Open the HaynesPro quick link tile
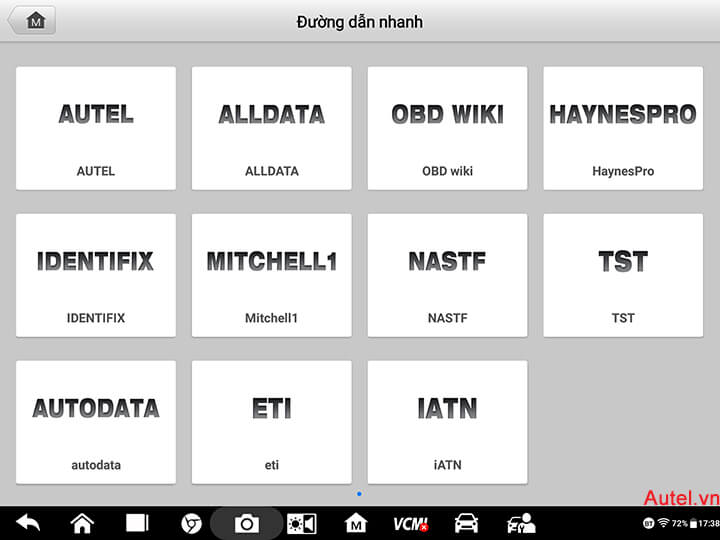 coord(623,128)
